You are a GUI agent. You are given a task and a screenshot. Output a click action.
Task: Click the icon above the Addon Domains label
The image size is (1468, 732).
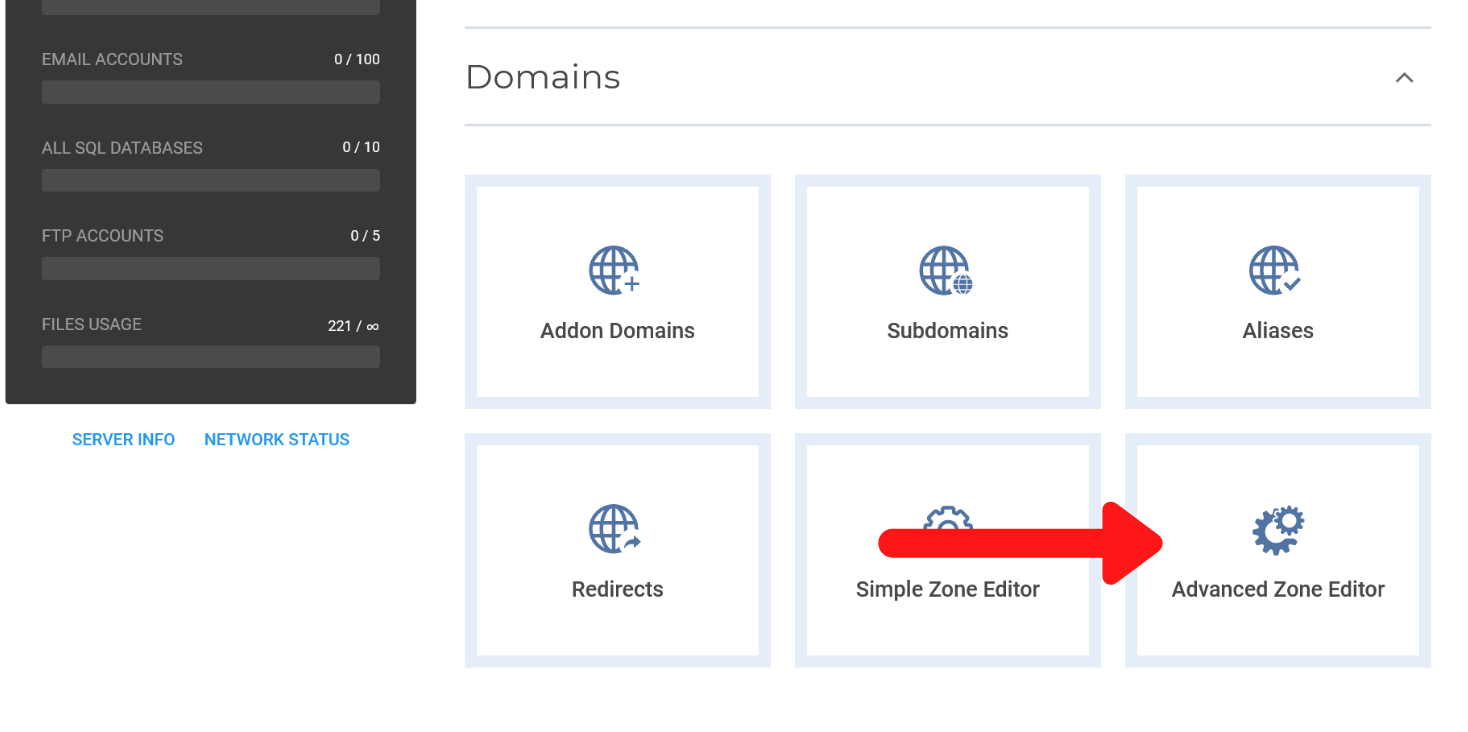[x=615, y=269]
